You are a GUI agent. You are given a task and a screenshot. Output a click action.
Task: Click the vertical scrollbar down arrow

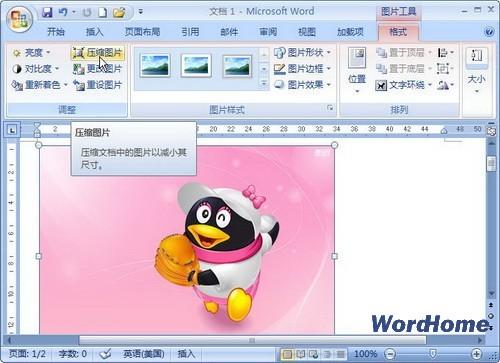(492, 294)
